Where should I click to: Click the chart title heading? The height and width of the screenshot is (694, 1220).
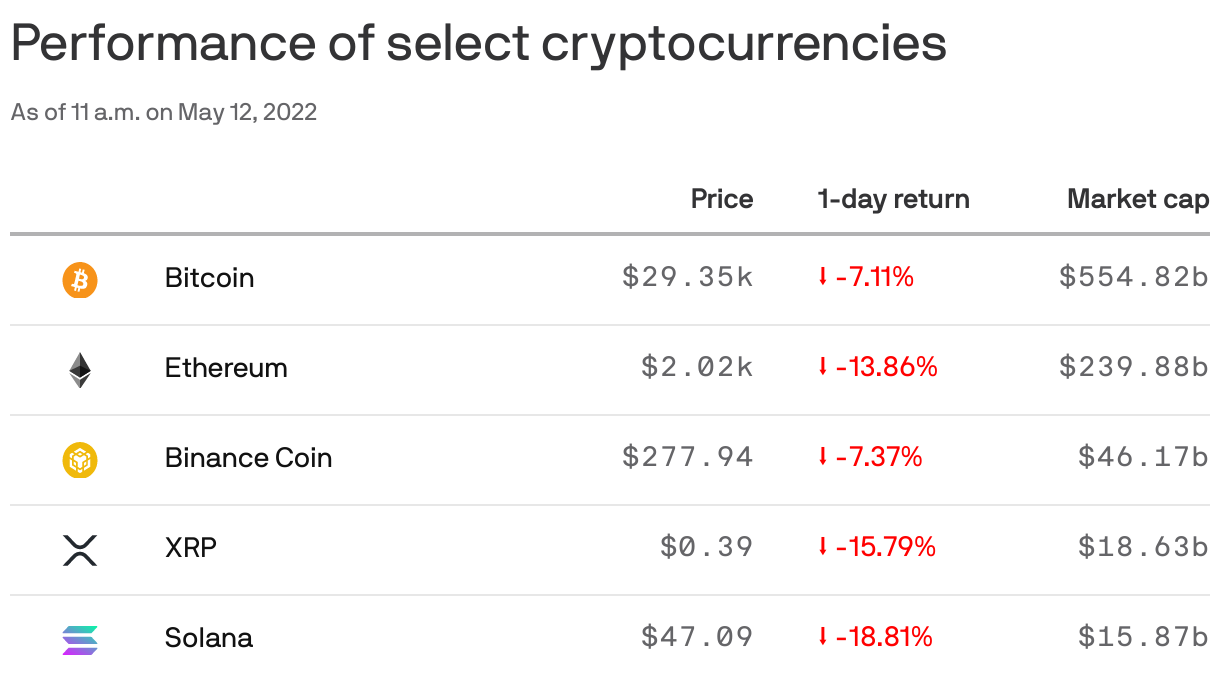pyautogui.click(x=478, y=44)
